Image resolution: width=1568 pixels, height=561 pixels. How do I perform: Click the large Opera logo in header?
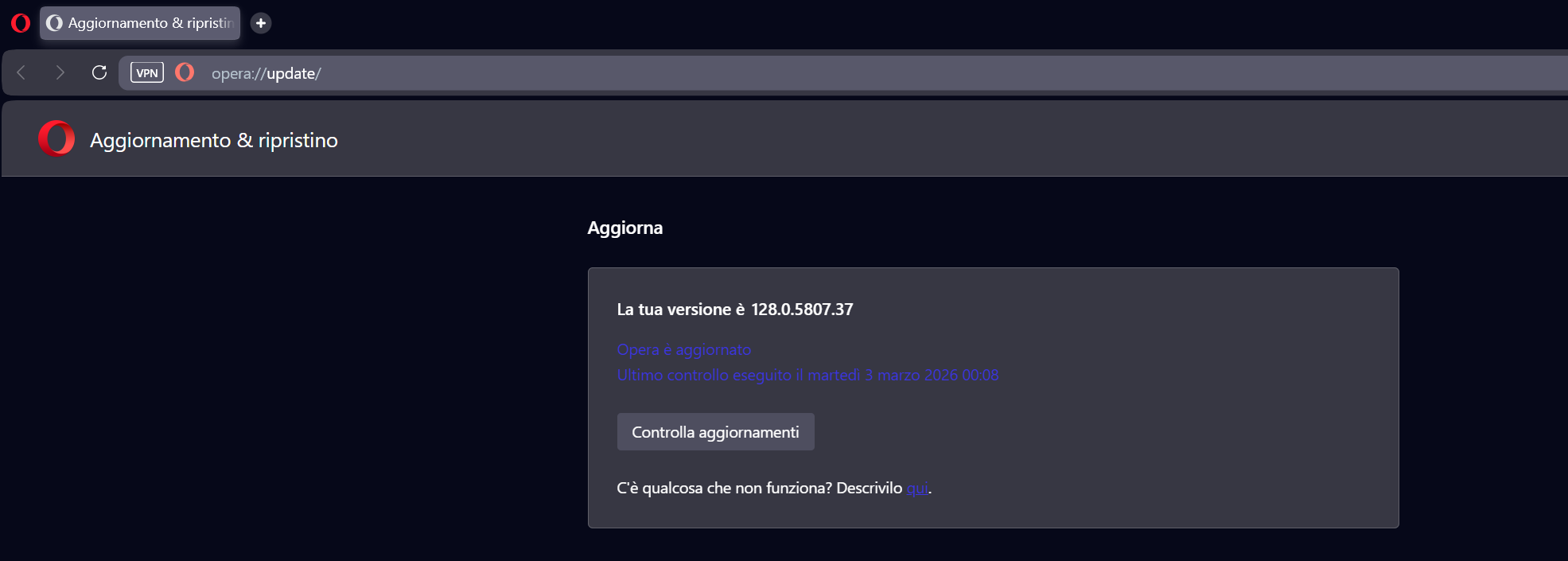coord(56,139)
